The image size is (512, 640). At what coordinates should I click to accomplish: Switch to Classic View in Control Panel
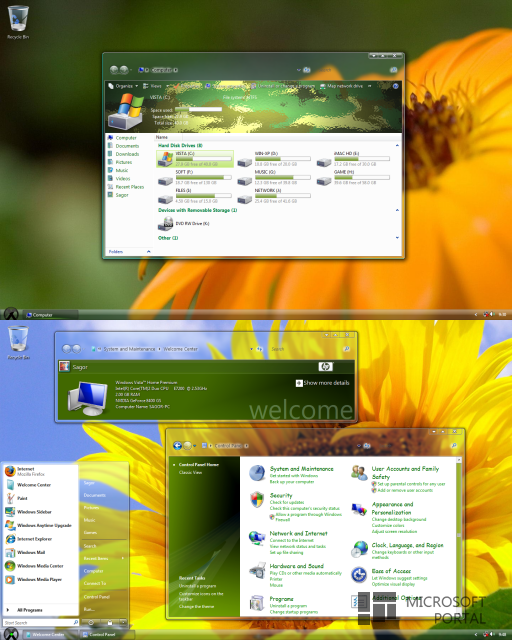point(190,472)
